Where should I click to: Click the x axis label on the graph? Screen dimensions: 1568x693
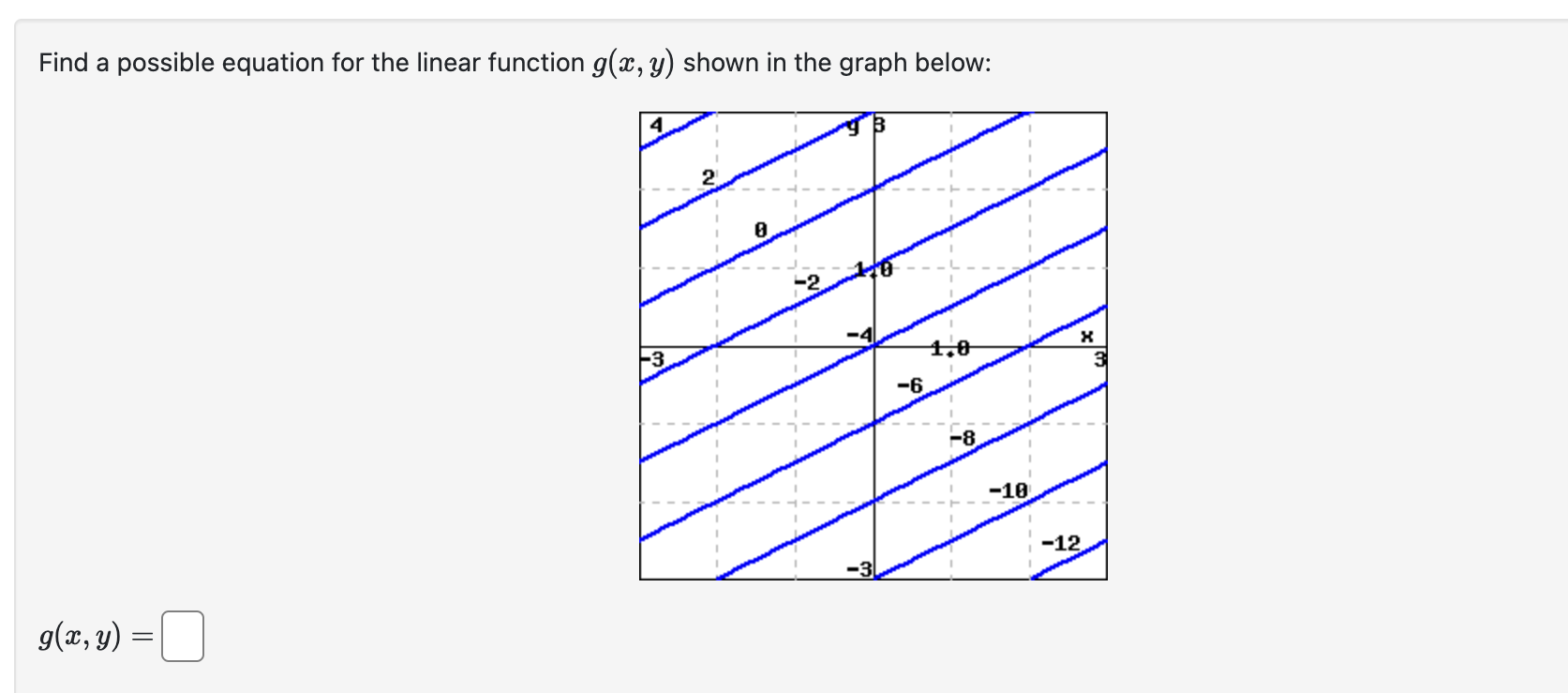coord(1085,337)
